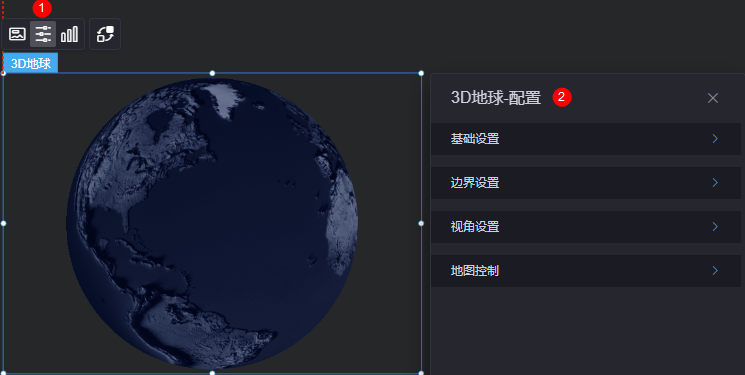Expand the 地图控制 section
745x375 pixels.
pyautogui.click(x=586, y=271)
